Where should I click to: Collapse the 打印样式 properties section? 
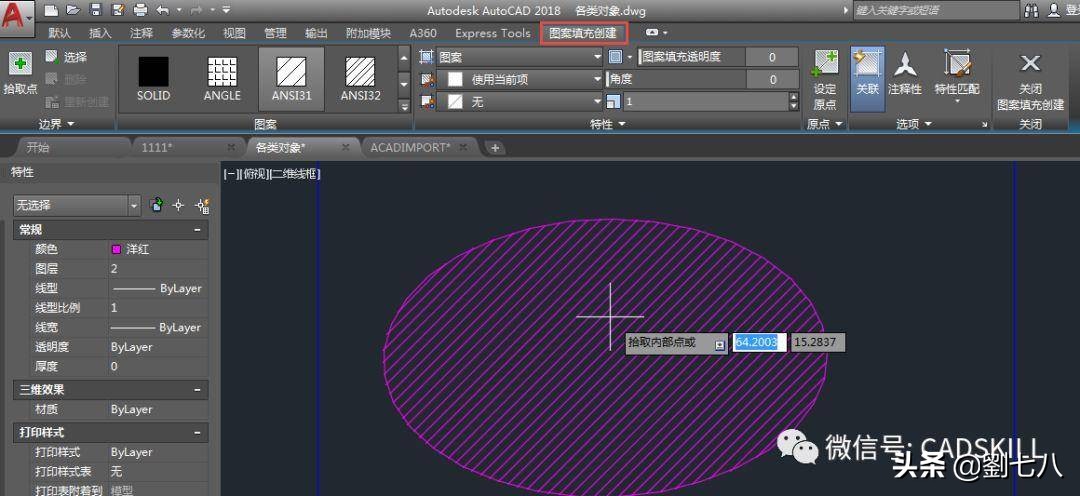coord(198,433)
